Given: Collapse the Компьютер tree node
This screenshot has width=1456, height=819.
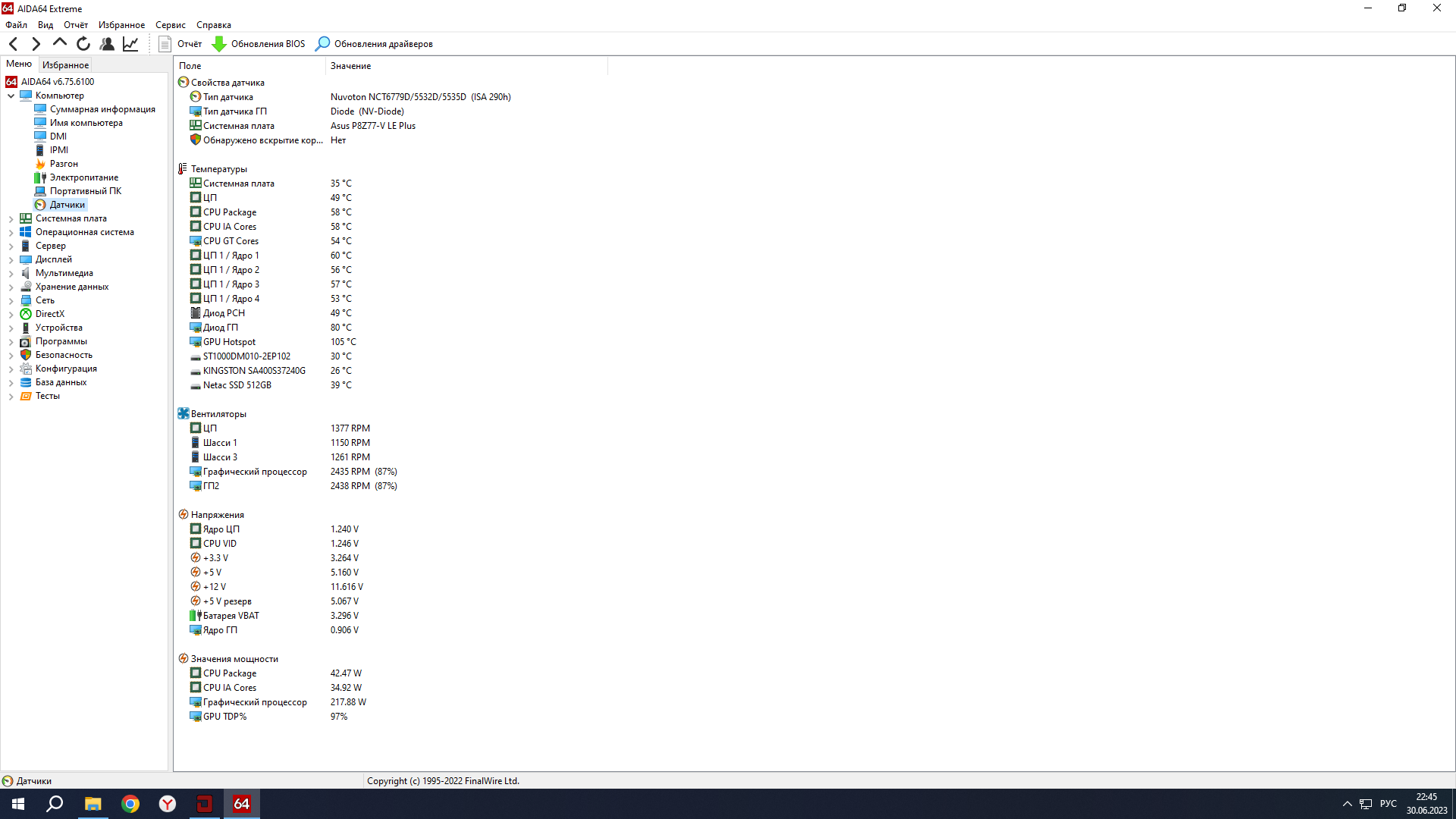Looking at the screenshot, I should coord(11,96).
